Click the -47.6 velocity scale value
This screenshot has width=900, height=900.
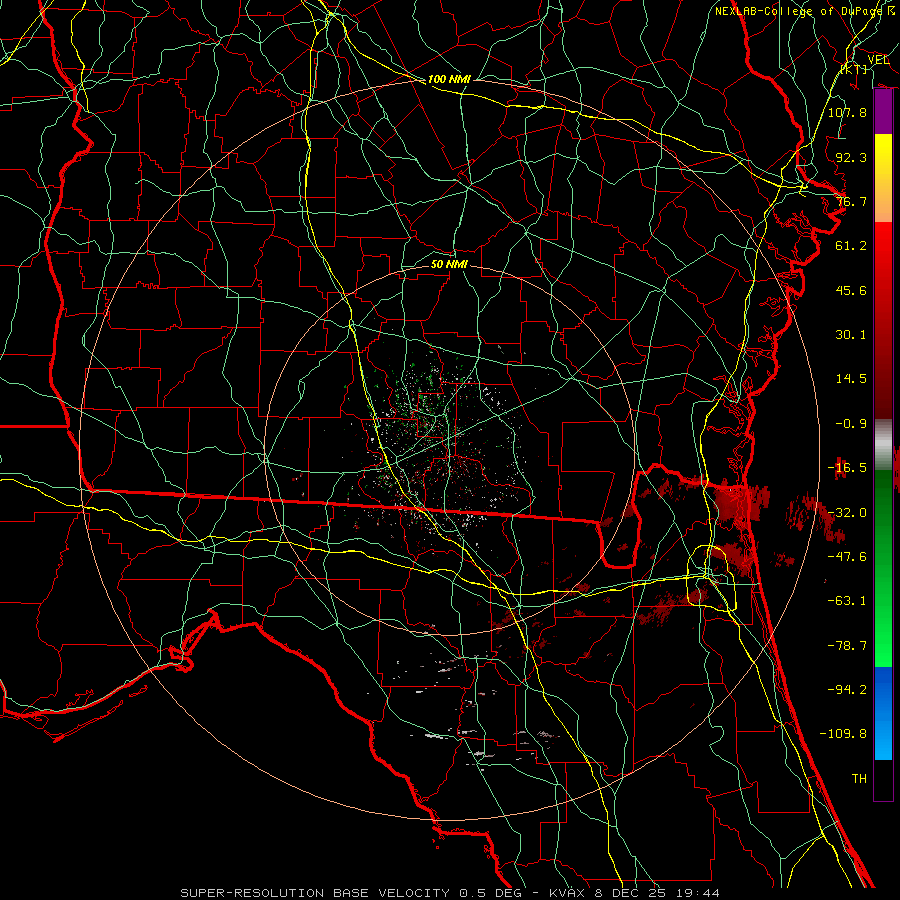tap(847, 557)
